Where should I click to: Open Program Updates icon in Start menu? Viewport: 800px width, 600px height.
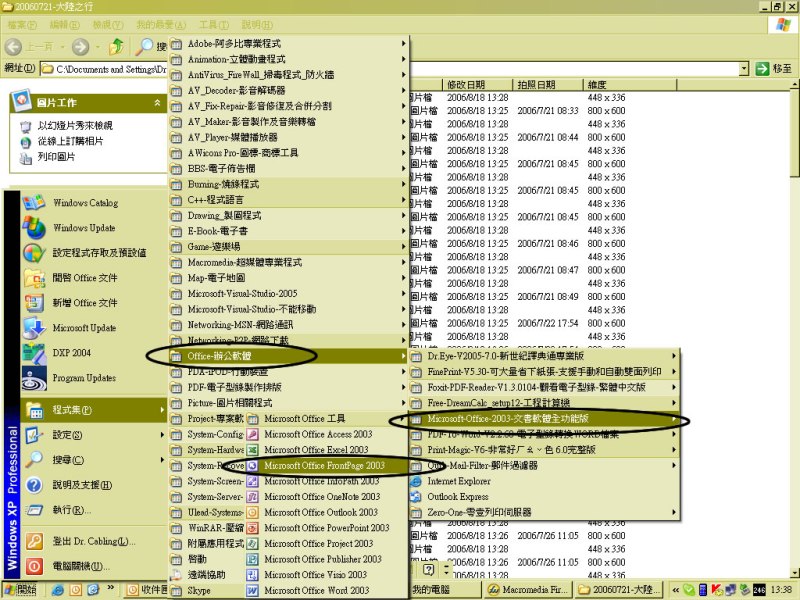pyautogui.click(x=34, y=378)
